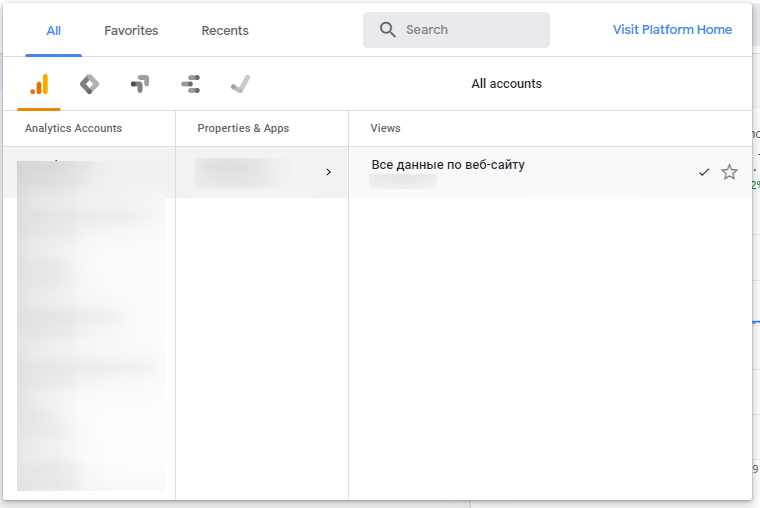Focus the Search input field

470,30
